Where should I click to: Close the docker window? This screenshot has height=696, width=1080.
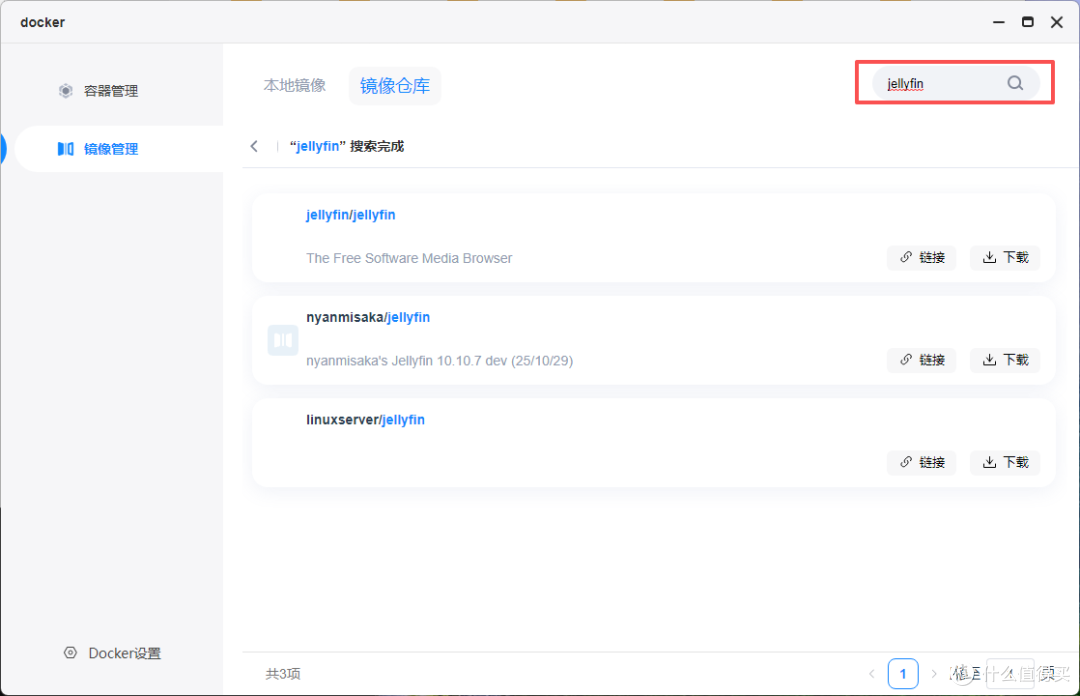[1057, 22]
